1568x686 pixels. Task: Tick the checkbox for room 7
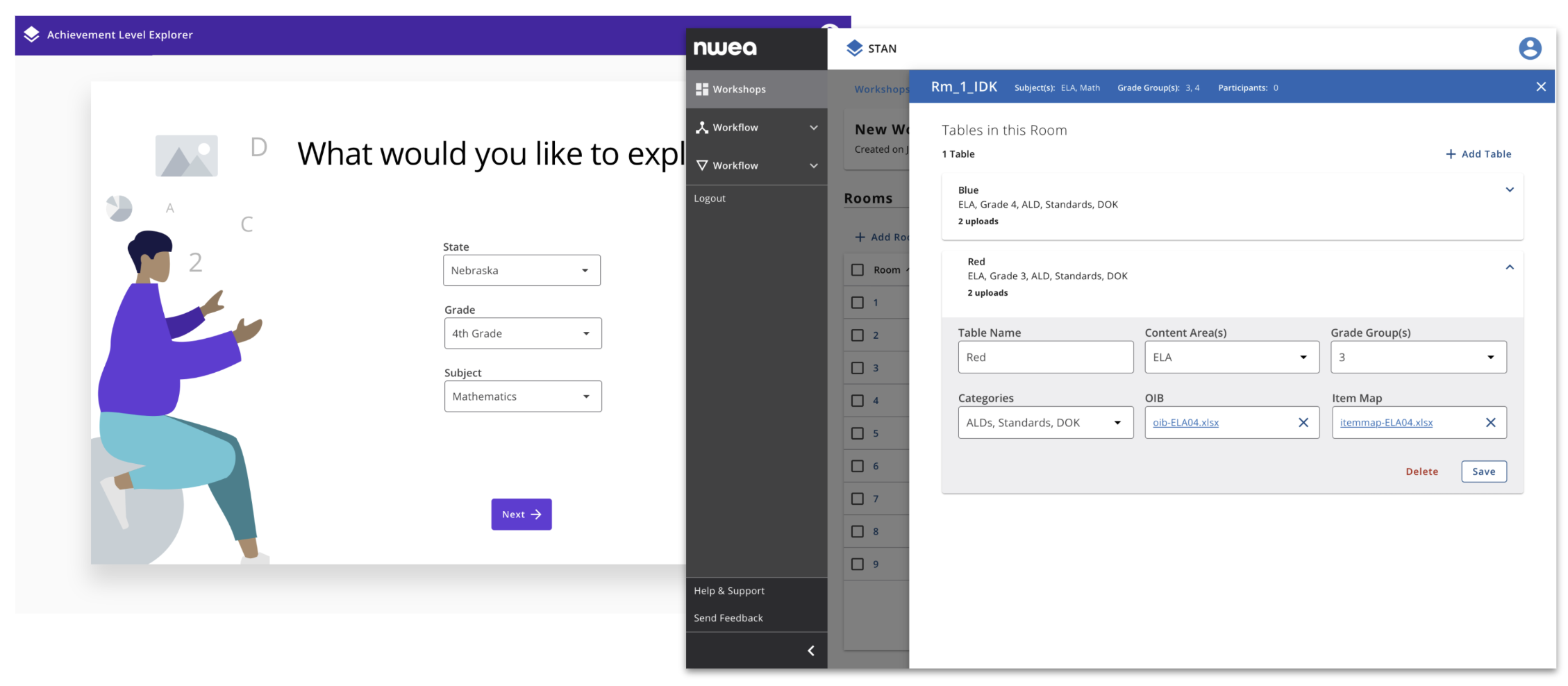coord(858,499)
